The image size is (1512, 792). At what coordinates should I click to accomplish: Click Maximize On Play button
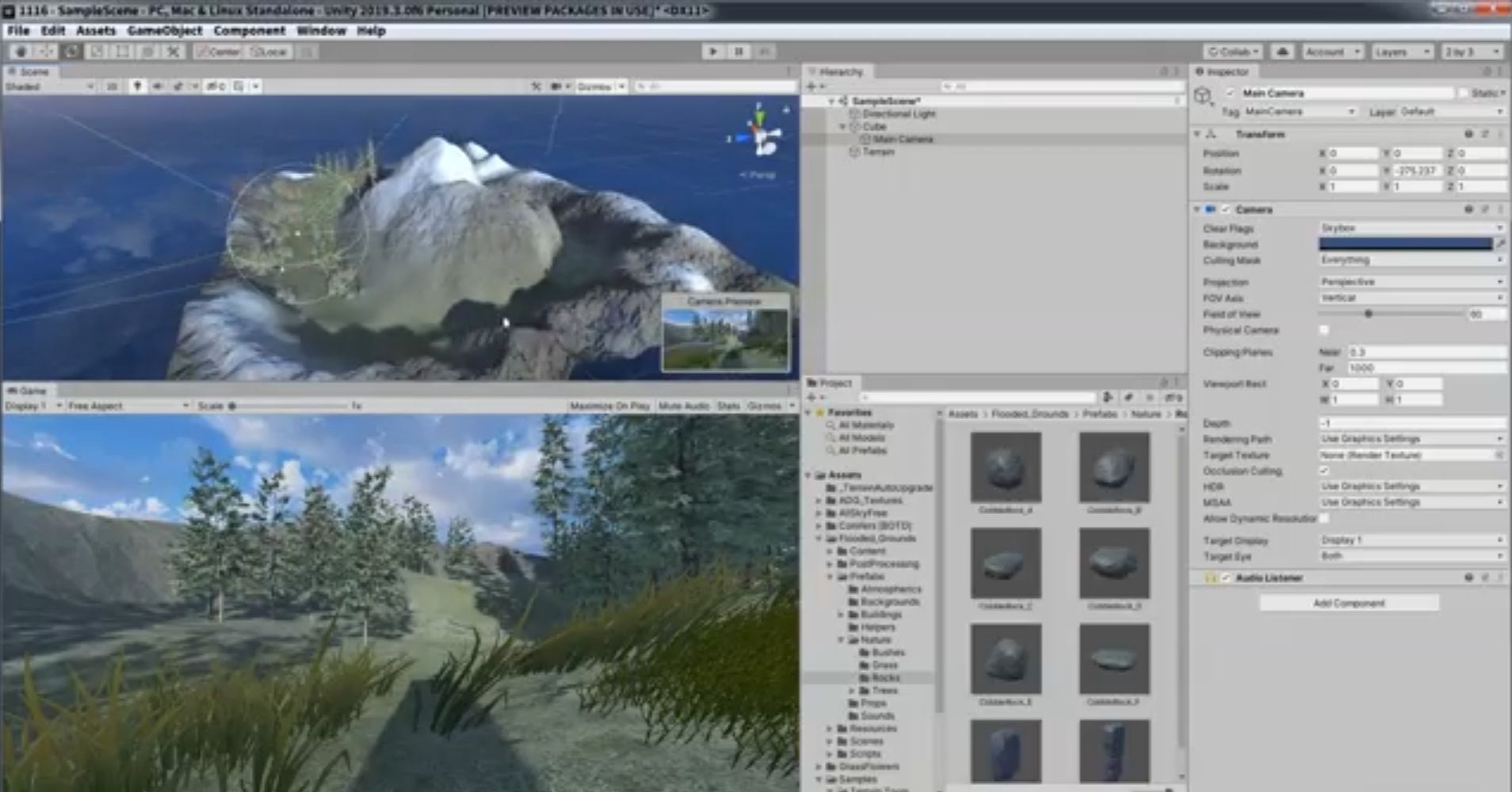pos(609,406)
